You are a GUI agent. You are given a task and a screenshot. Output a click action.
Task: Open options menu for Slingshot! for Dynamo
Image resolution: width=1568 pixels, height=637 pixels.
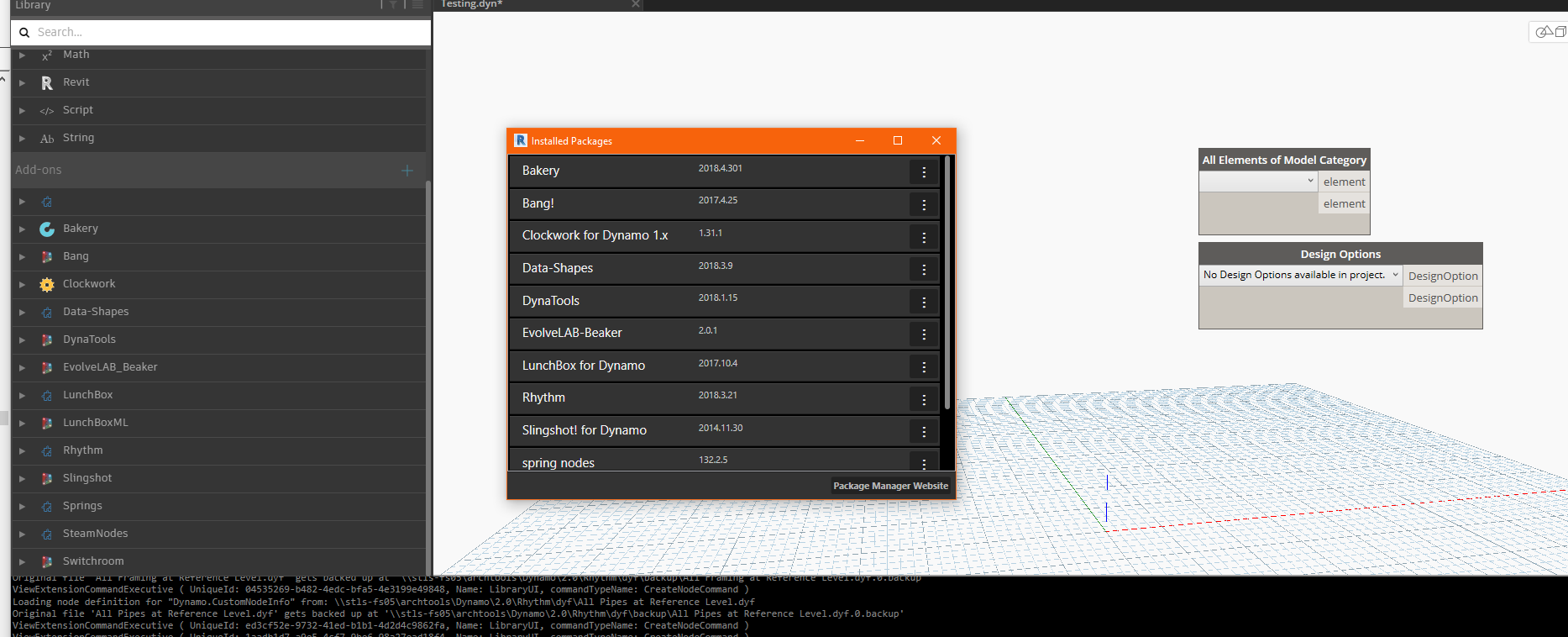(x=924, y=431)
